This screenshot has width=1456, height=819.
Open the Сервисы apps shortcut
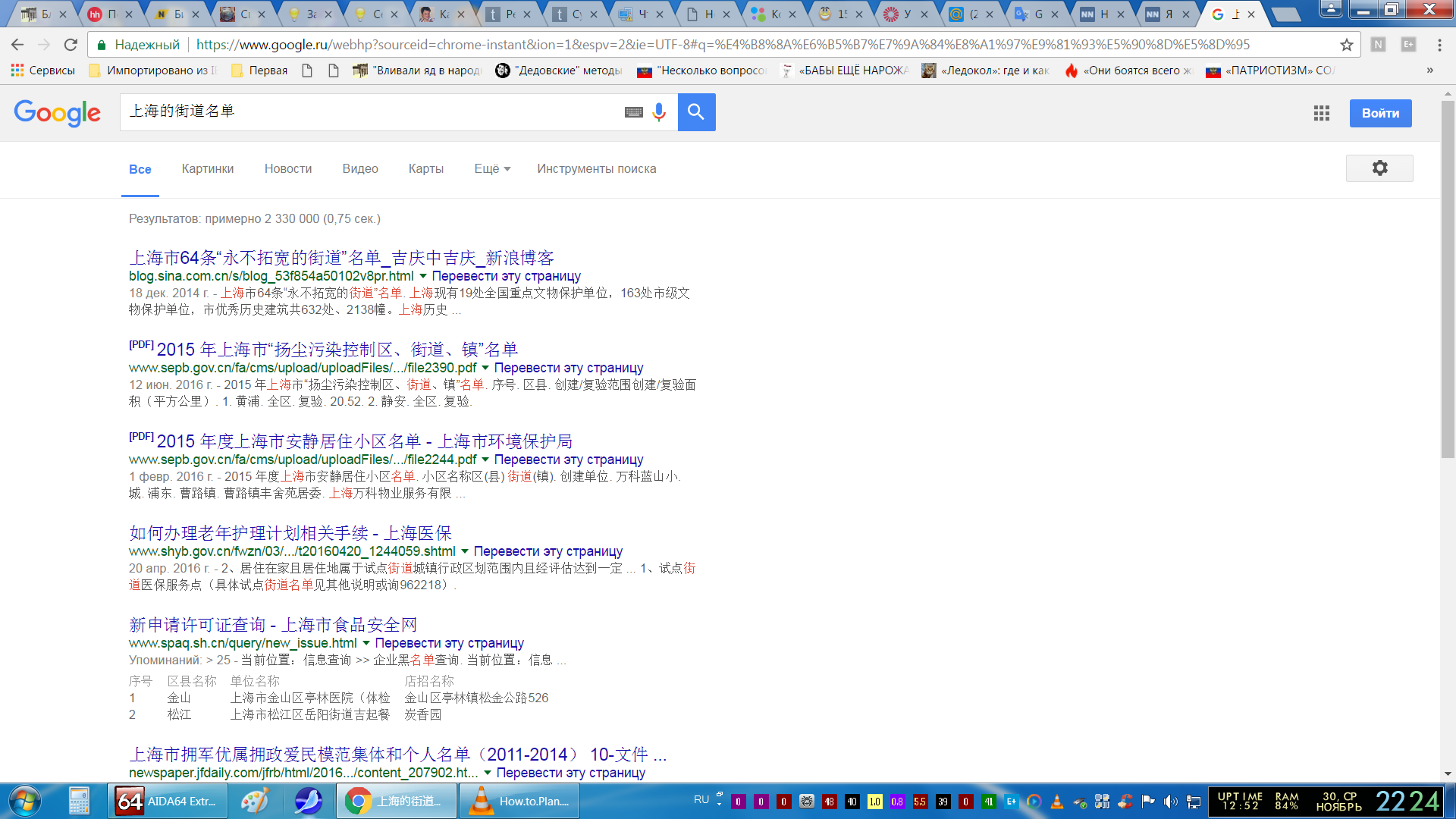(x=43, y=71)
